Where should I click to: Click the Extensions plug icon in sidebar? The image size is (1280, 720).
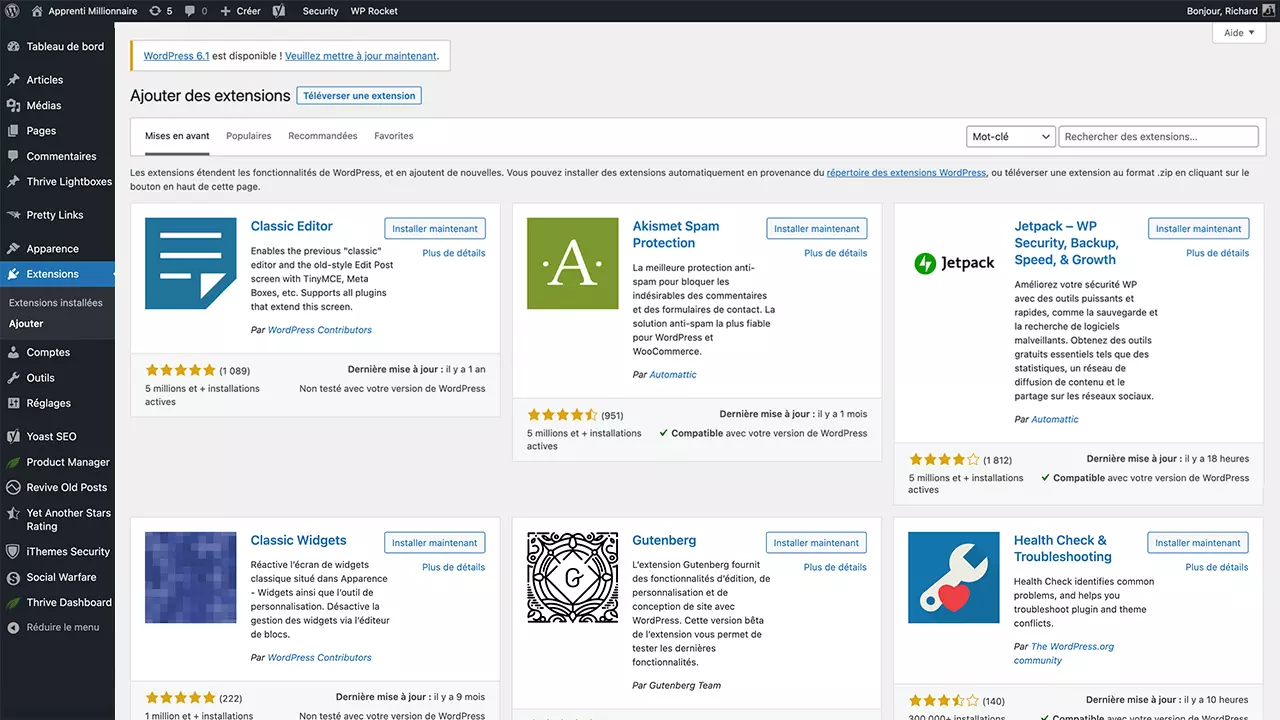pyautogui.click(x=13, y=274)
